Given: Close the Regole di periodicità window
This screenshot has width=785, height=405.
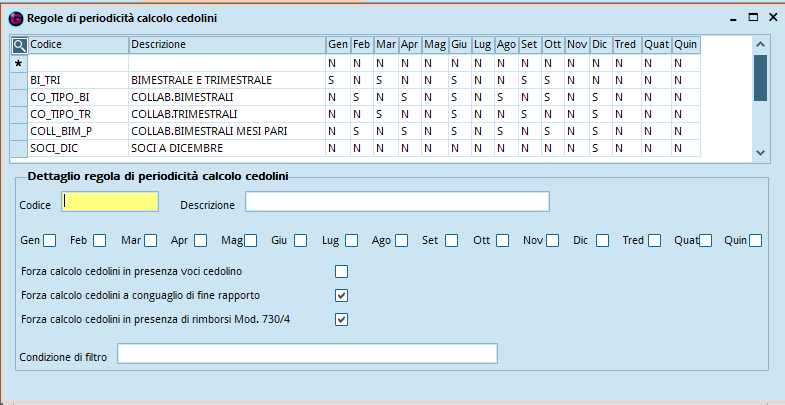Looking at the screenshot, I should [772, 18].
